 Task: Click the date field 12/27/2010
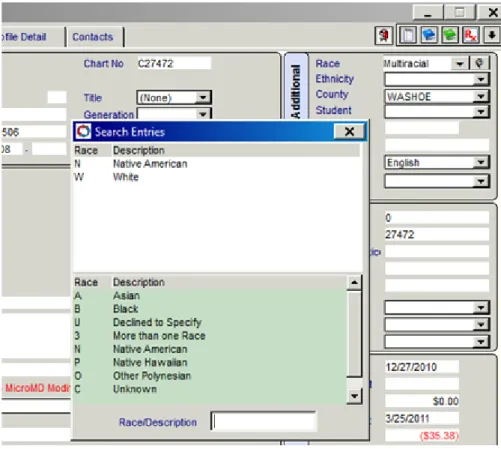point(422,367)
